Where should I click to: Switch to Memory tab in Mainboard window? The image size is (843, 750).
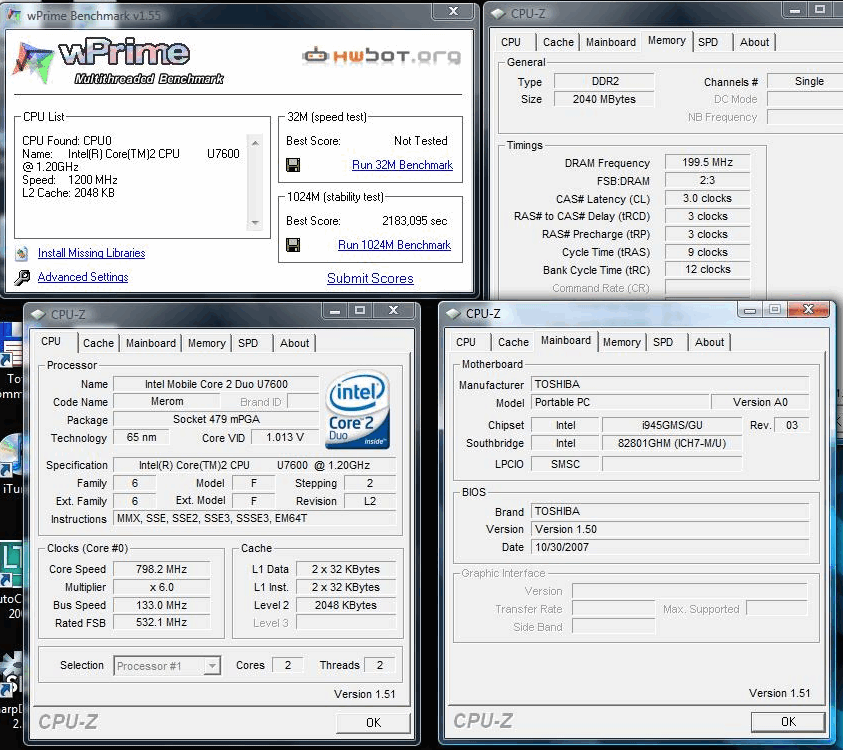pos(621,342)
